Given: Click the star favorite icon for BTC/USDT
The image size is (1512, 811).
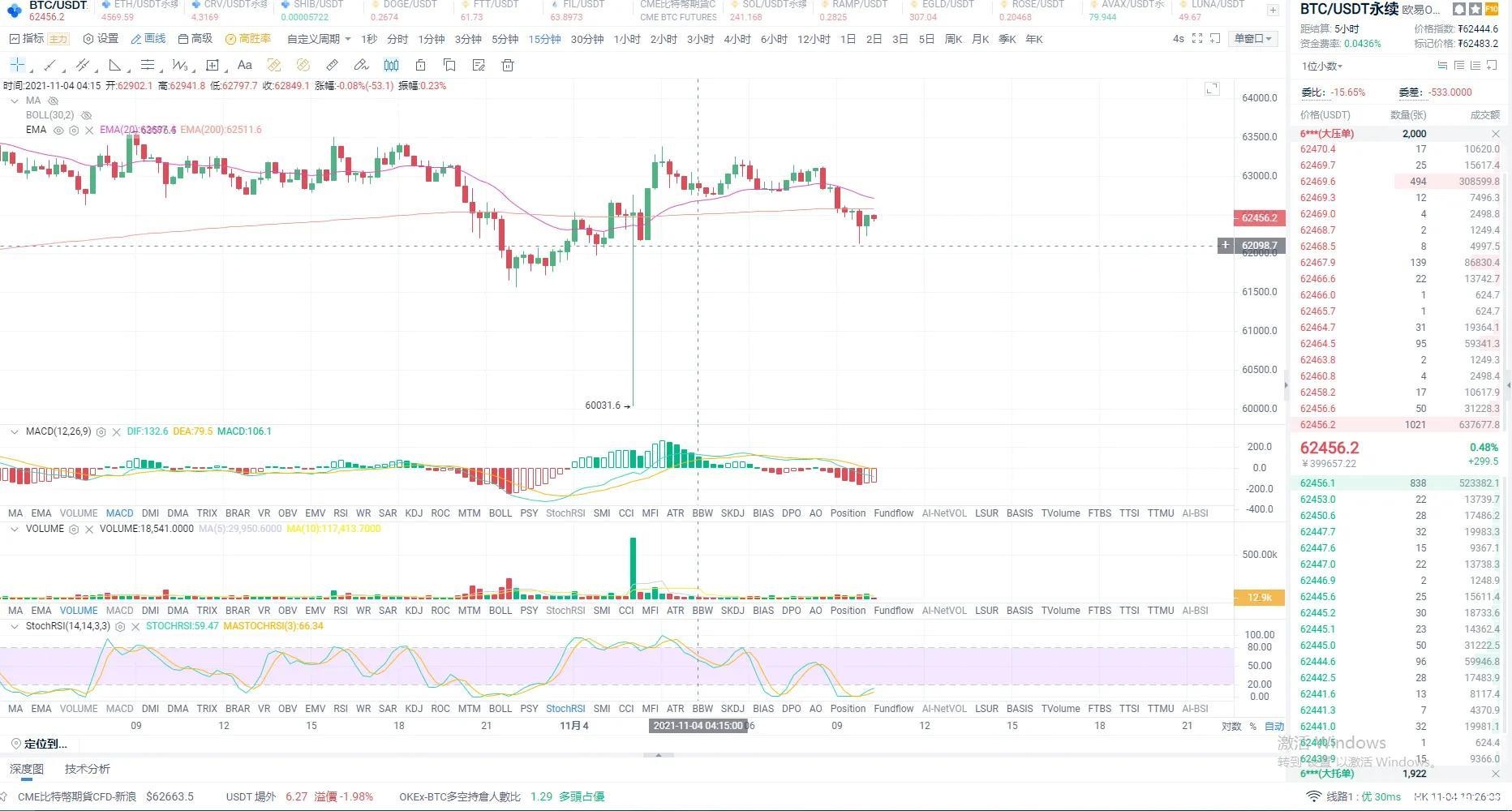Looking at the screenshot, I should pyautogui.click(x=1475, y=10).
